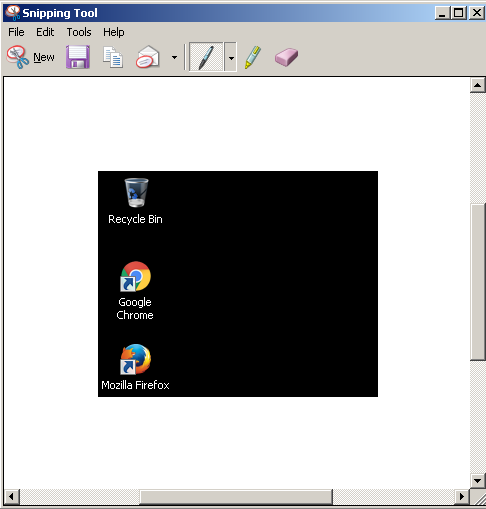Click the Snipping Tool title bar icon
This screenshot has width=486, height=509.
13,13
